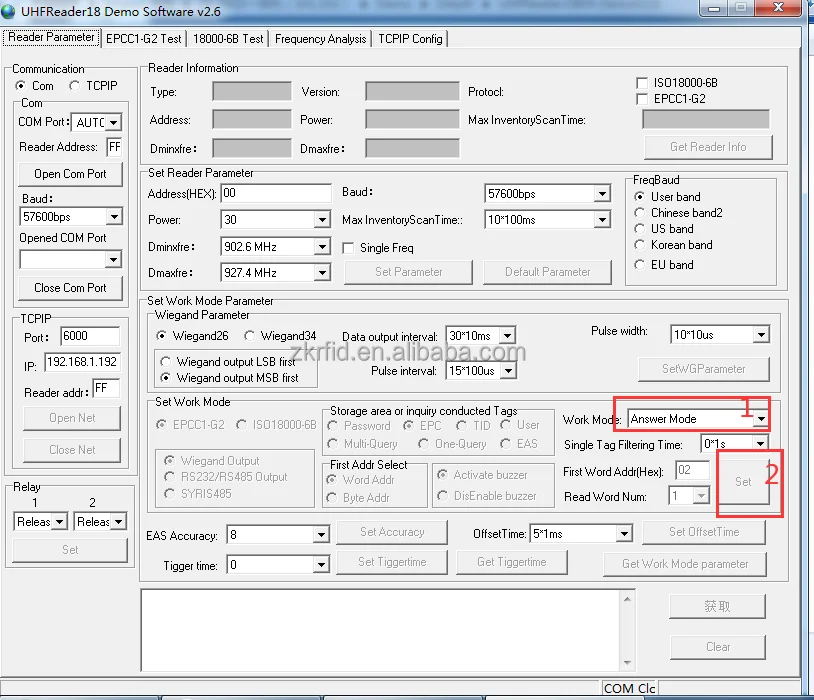Viewport: 814px width, 700px height.
Task: Click the TCPIP IP address field
Action: click(x=80, y=363)
